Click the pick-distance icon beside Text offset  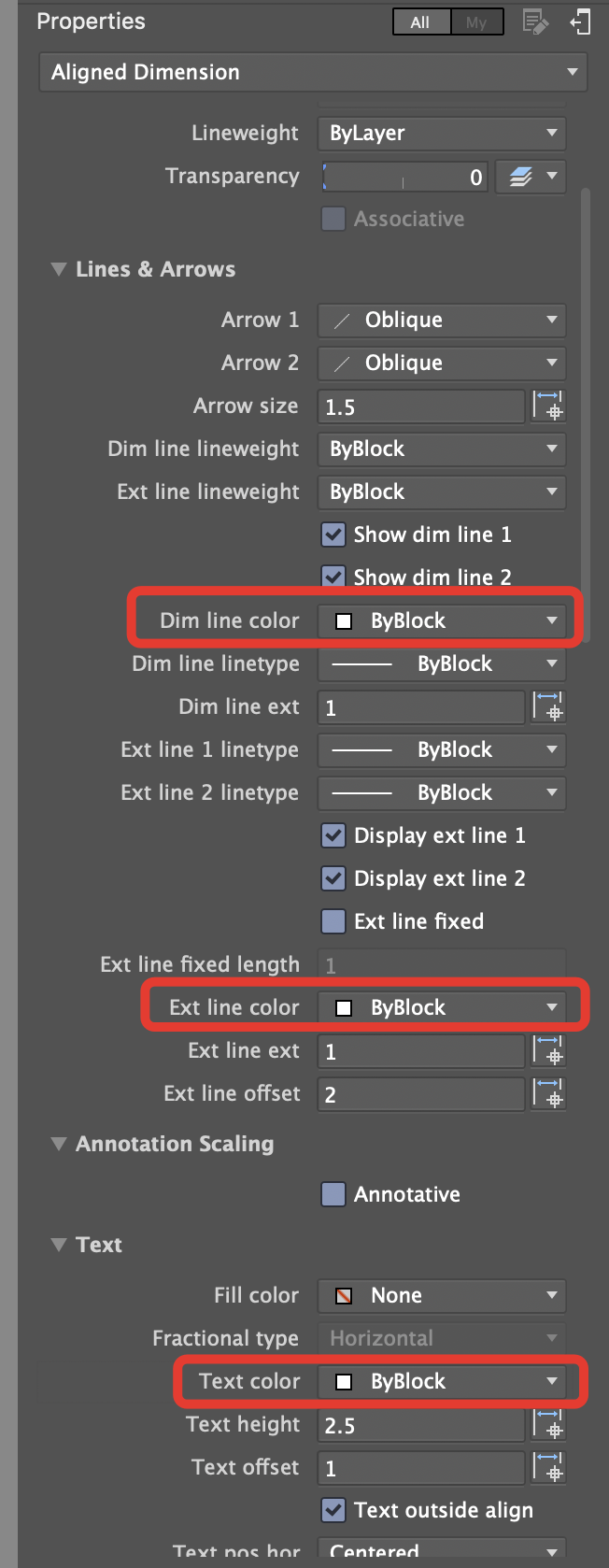click(x=549, y=1467)
